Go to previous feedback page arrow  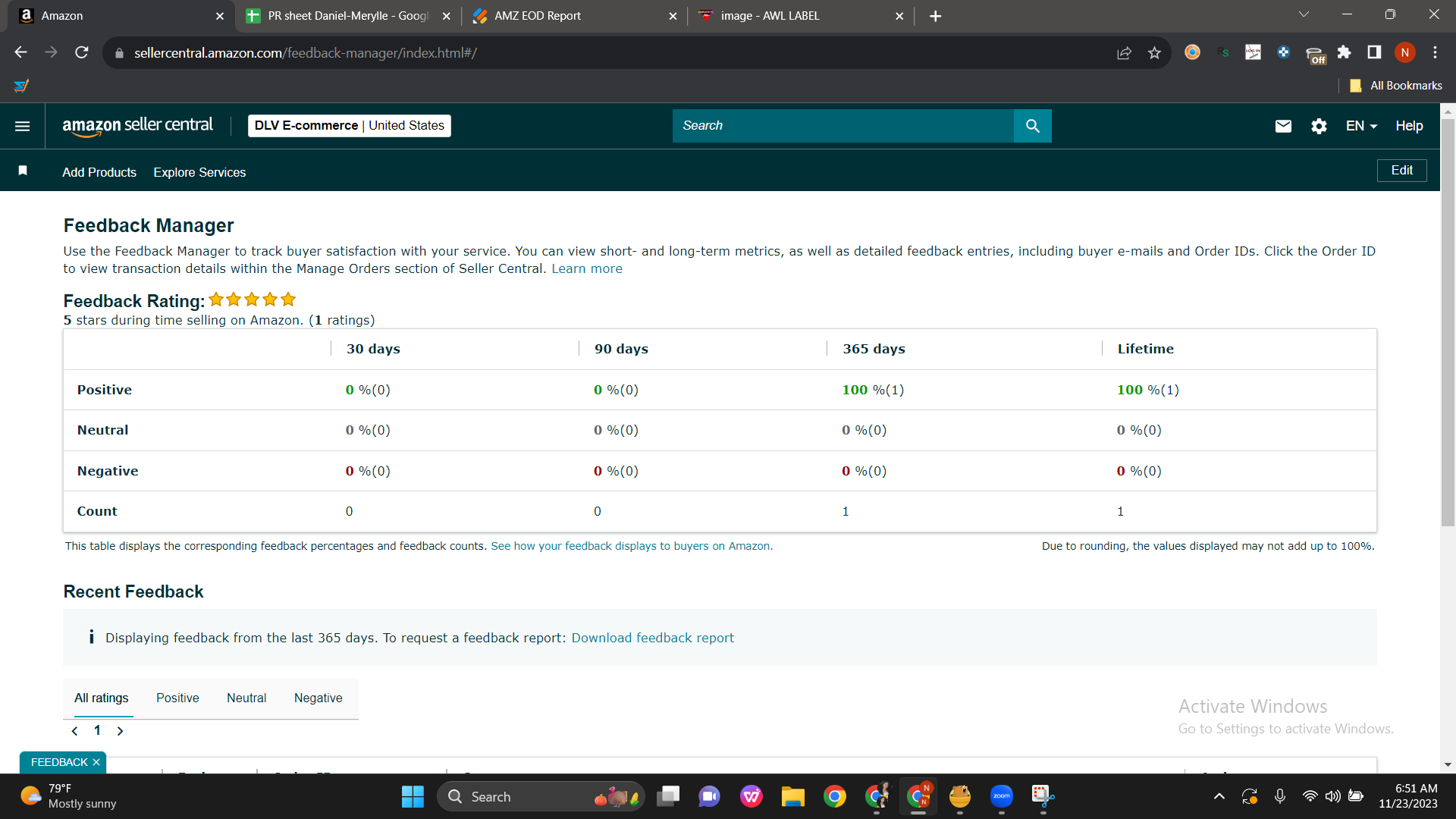coord(74,731)
